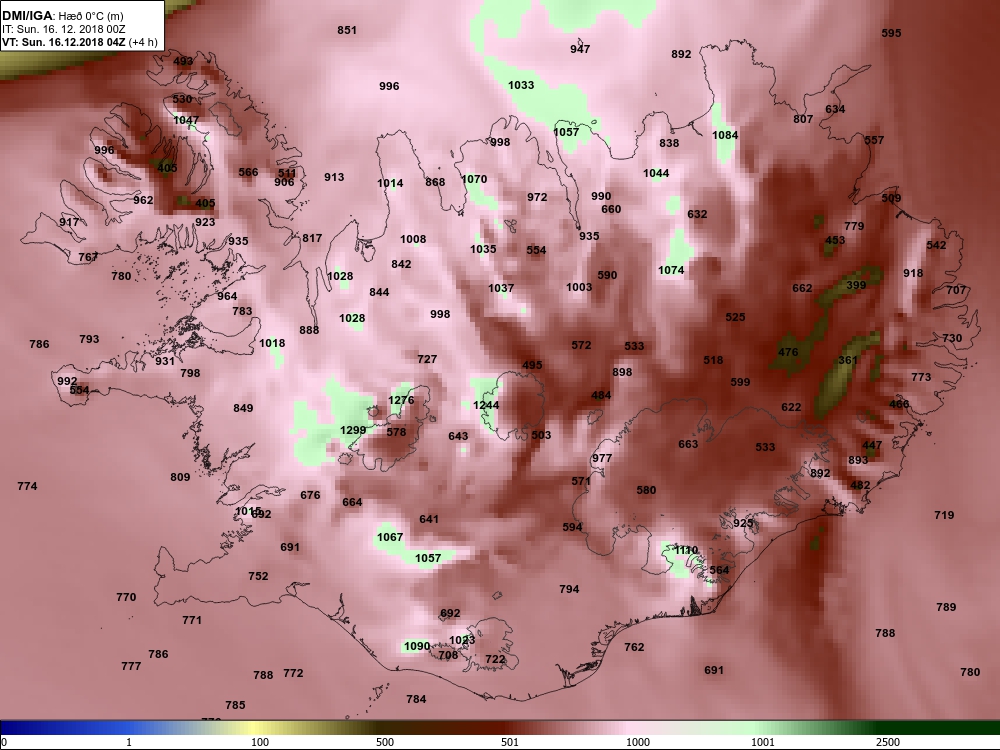Click the 727 height value
Screen dimensions: 1000x750
(427, 359)
